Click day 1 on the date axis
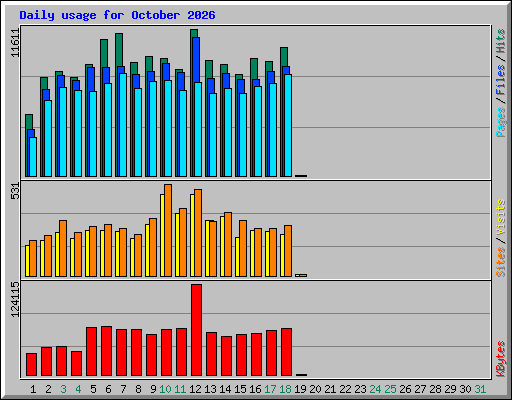Image resolution: width=512 pixels, height=400 pixels. pos(33,389)
